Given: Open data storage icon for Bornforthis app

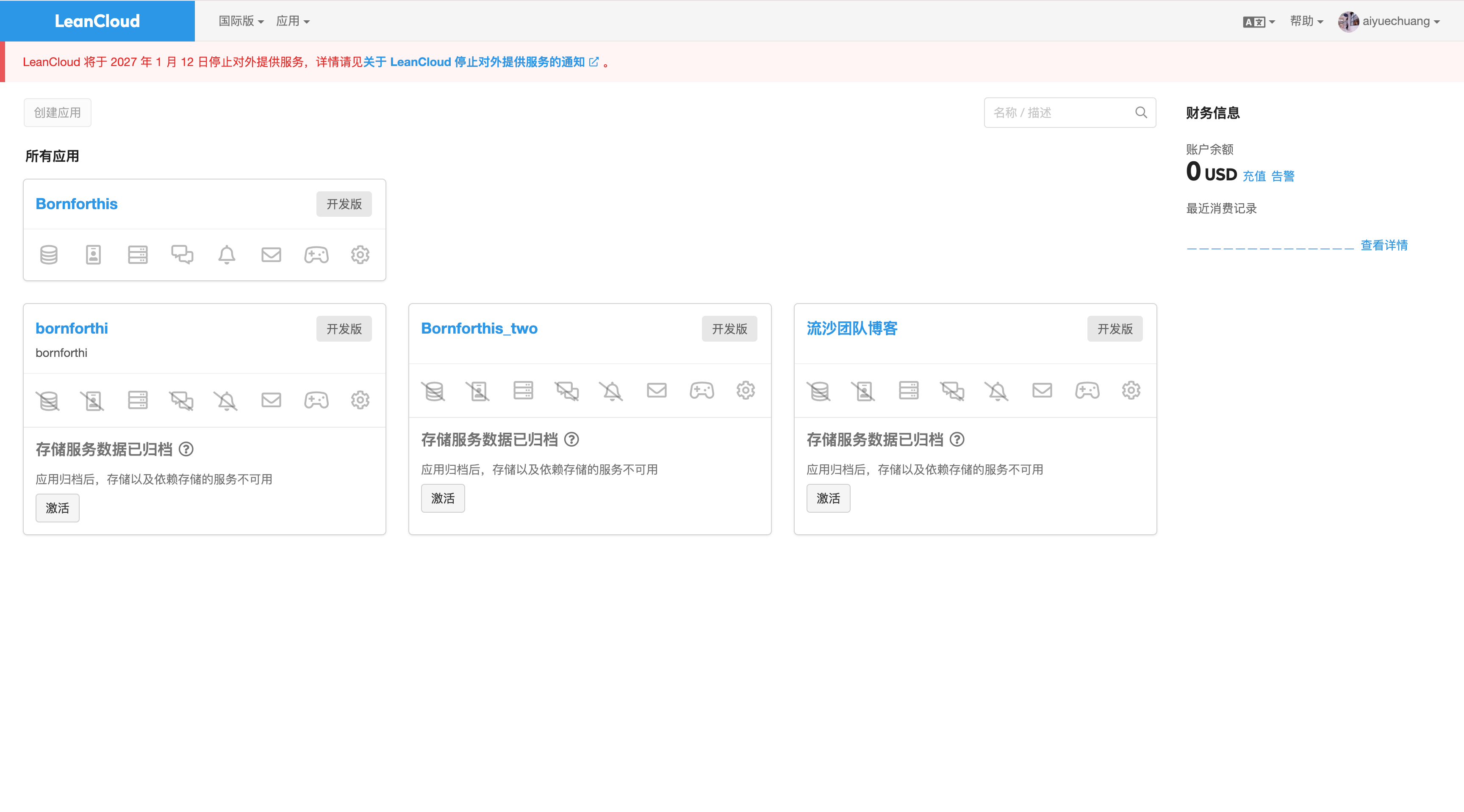Looking at the screenshot, I should coord(49,255).
